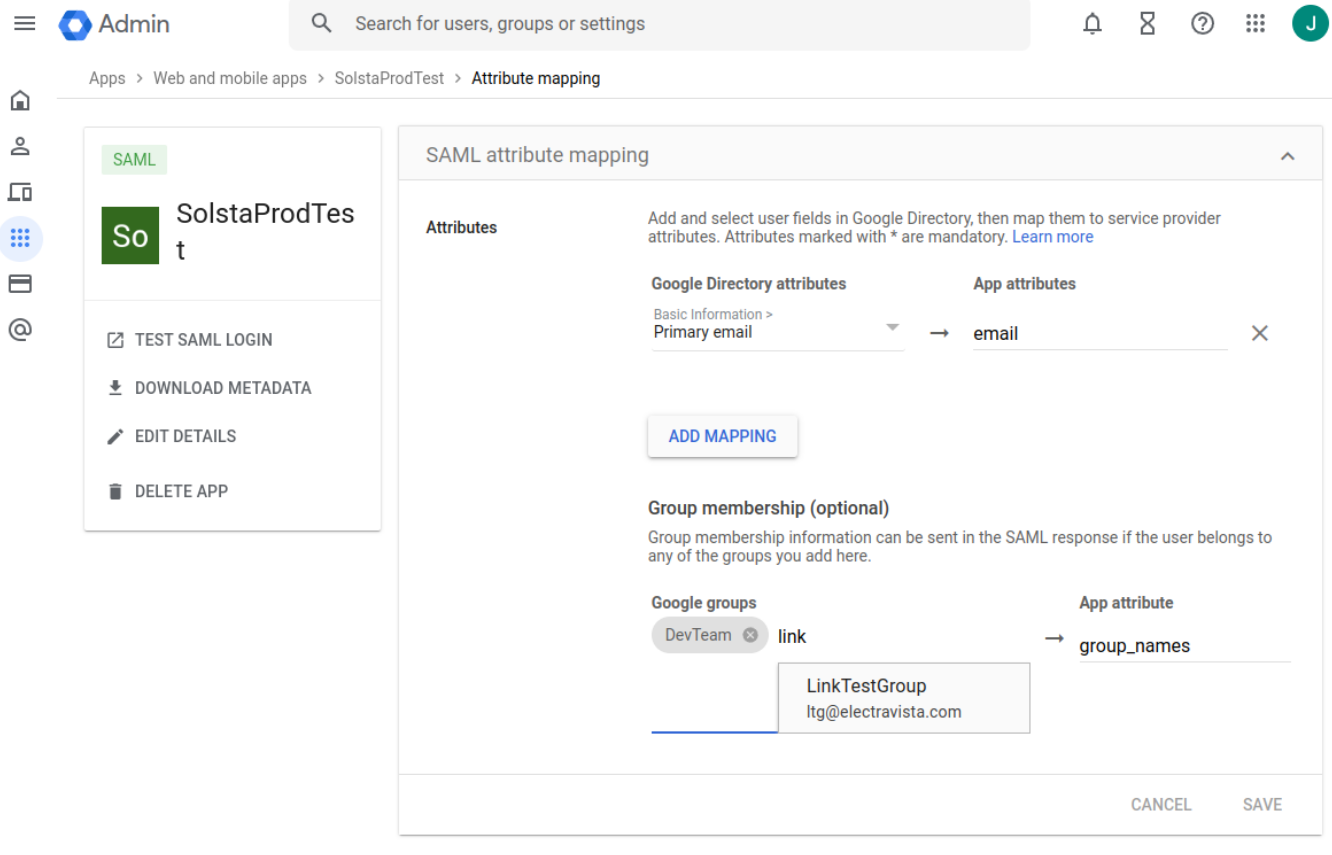The image size is (1332, 855).
Task: Open the help question mark
Action: [x=1203, y=23]
